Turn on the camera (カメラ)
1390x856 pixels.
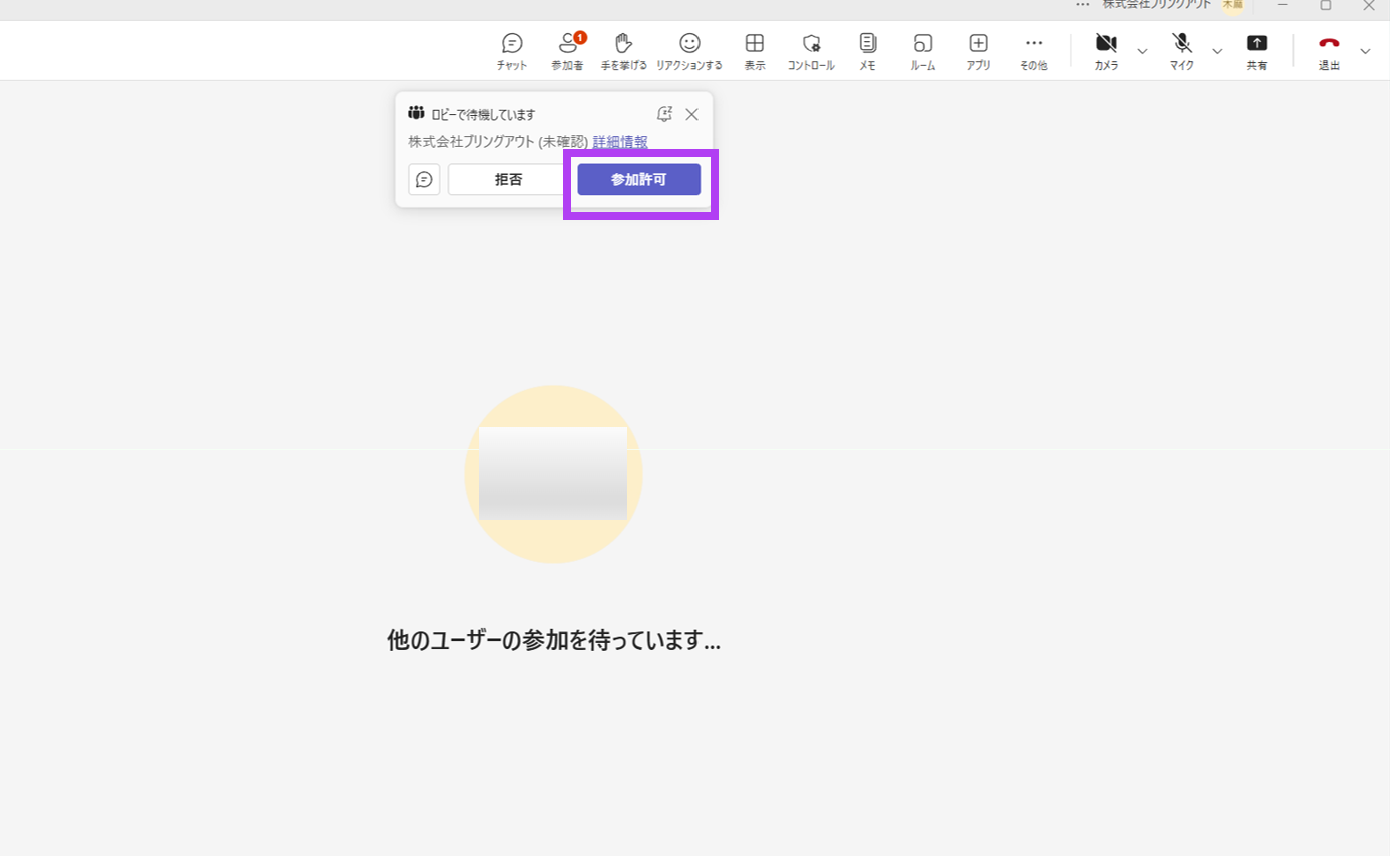point(1106,52)
